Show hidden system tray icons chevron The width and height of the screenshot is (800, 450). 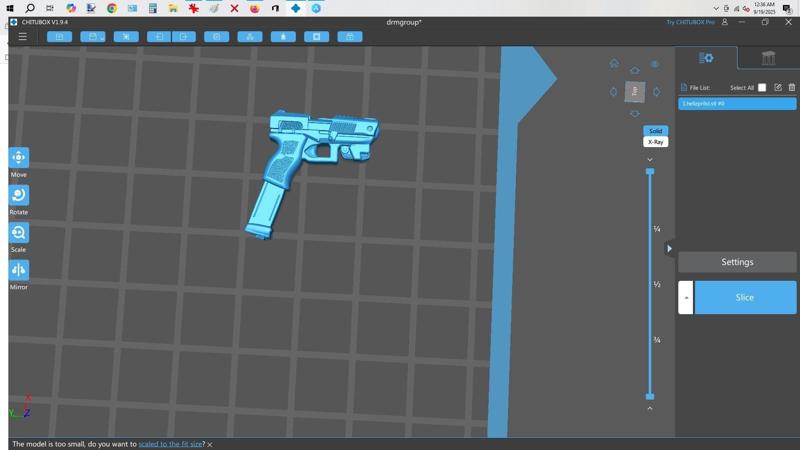point(716,8)
